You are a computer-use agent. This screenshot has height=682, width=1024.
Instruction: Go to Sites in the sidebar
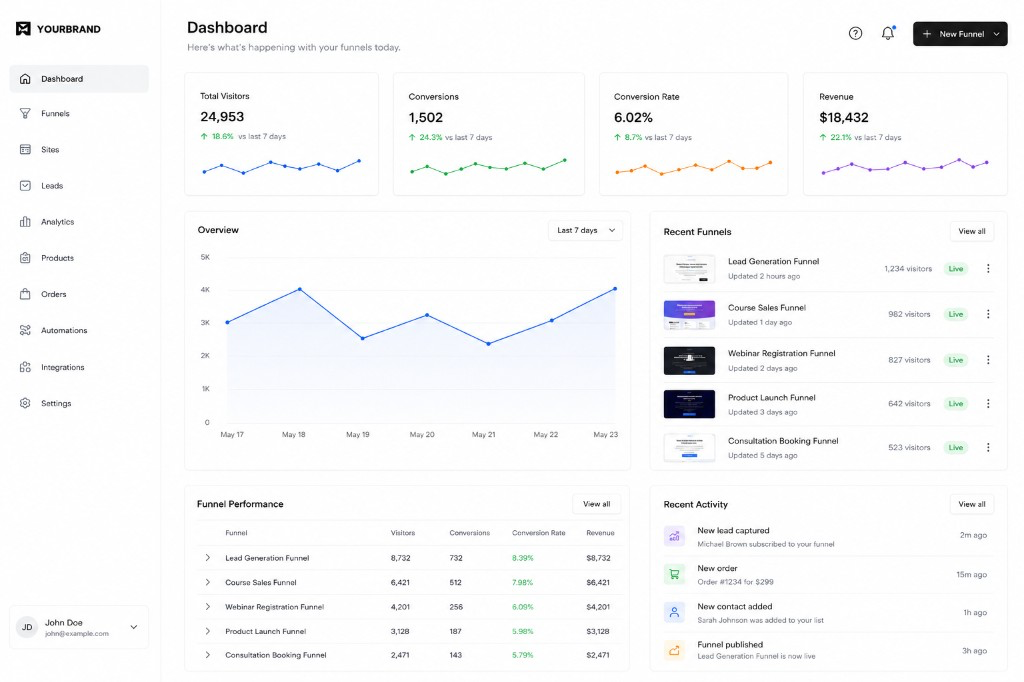79,150
